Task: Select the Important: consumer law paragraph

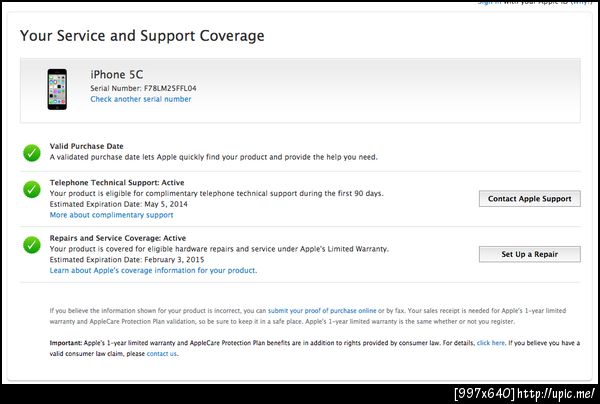Action: (315, 348)
